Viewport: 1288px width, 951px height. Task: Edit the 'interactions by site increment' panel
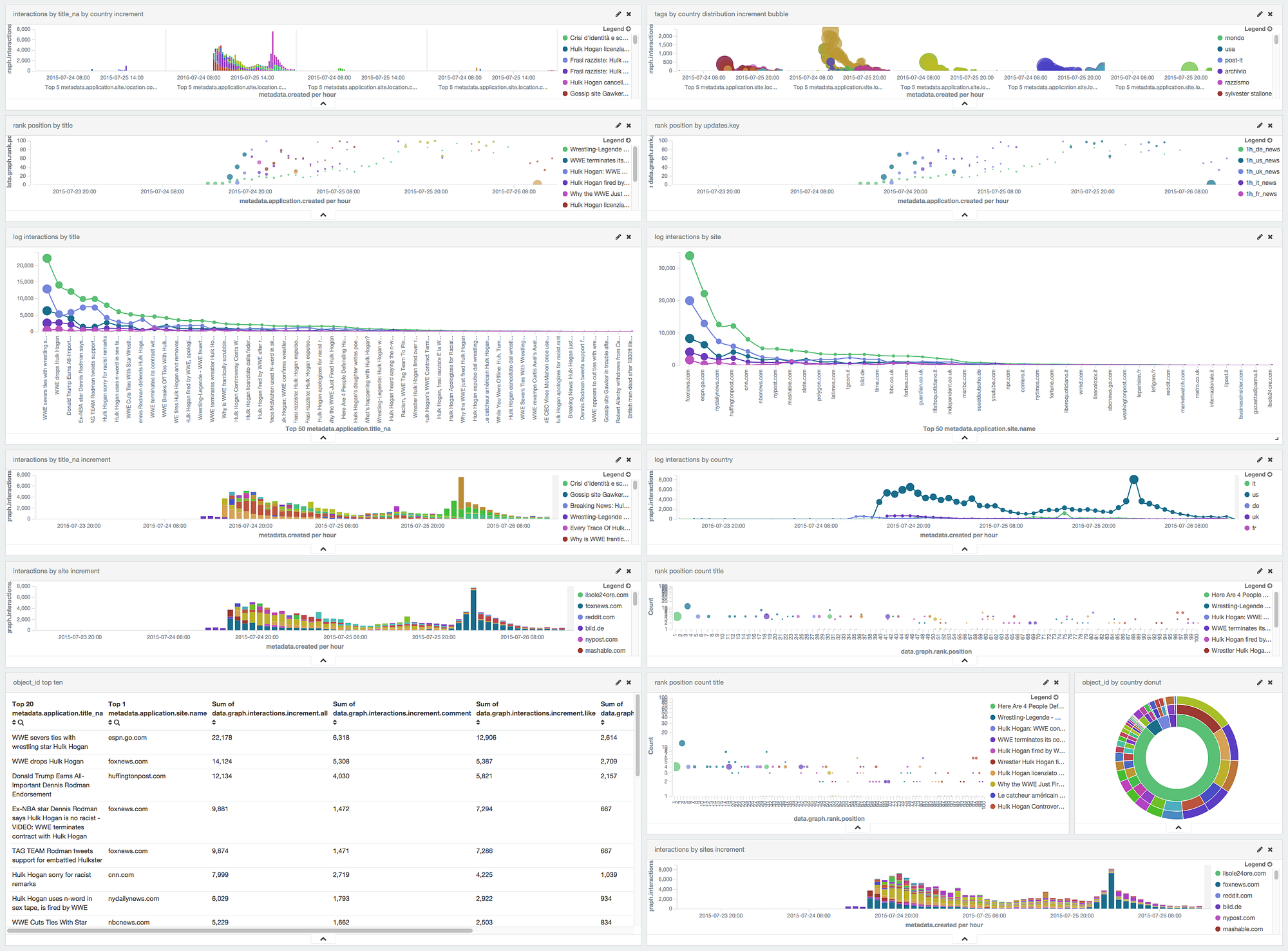[618, 572]
